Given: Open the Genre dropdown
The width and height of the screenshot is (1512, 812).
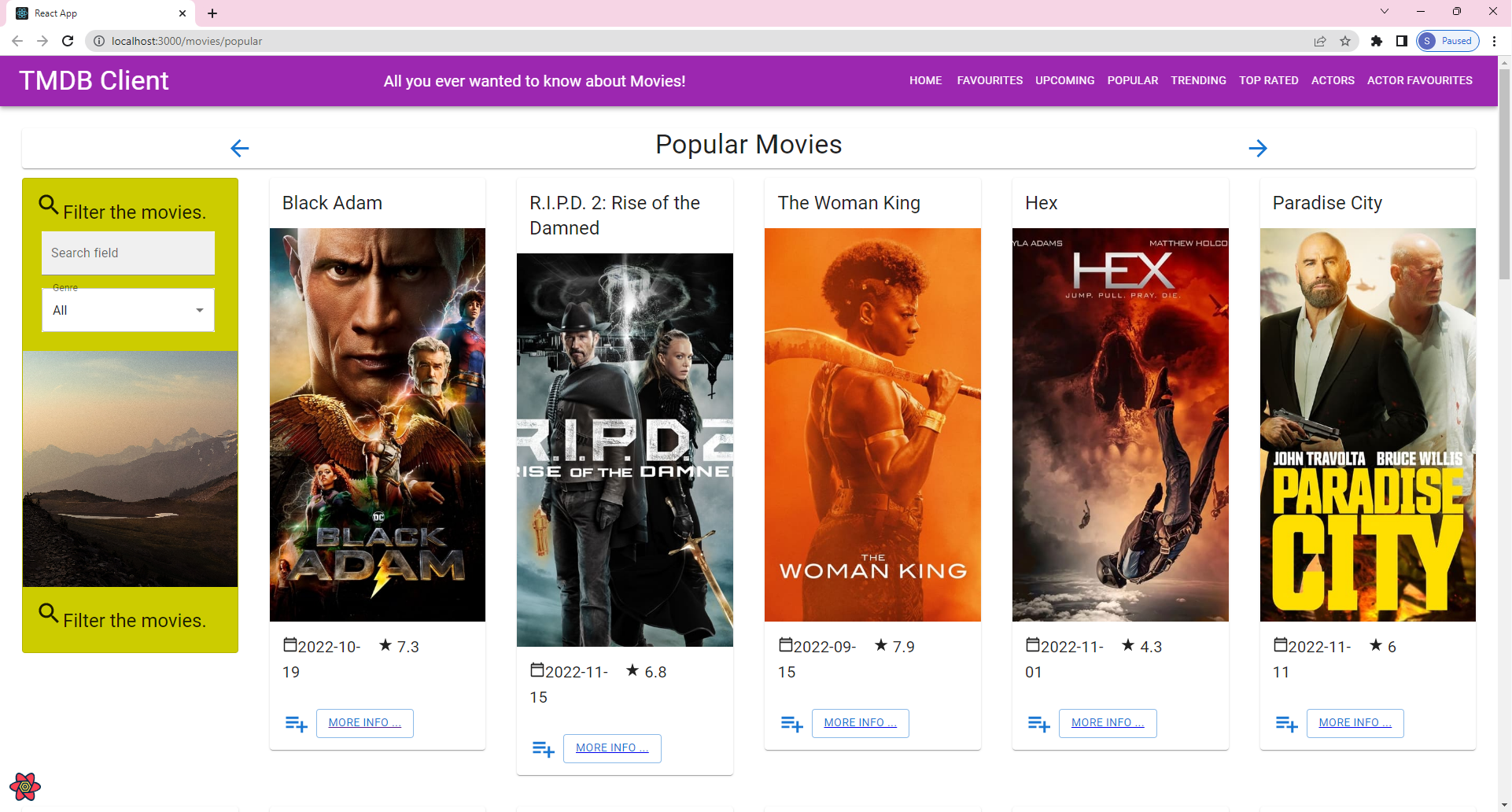Looking at the screenshot, I should click(x=128, y=310).
